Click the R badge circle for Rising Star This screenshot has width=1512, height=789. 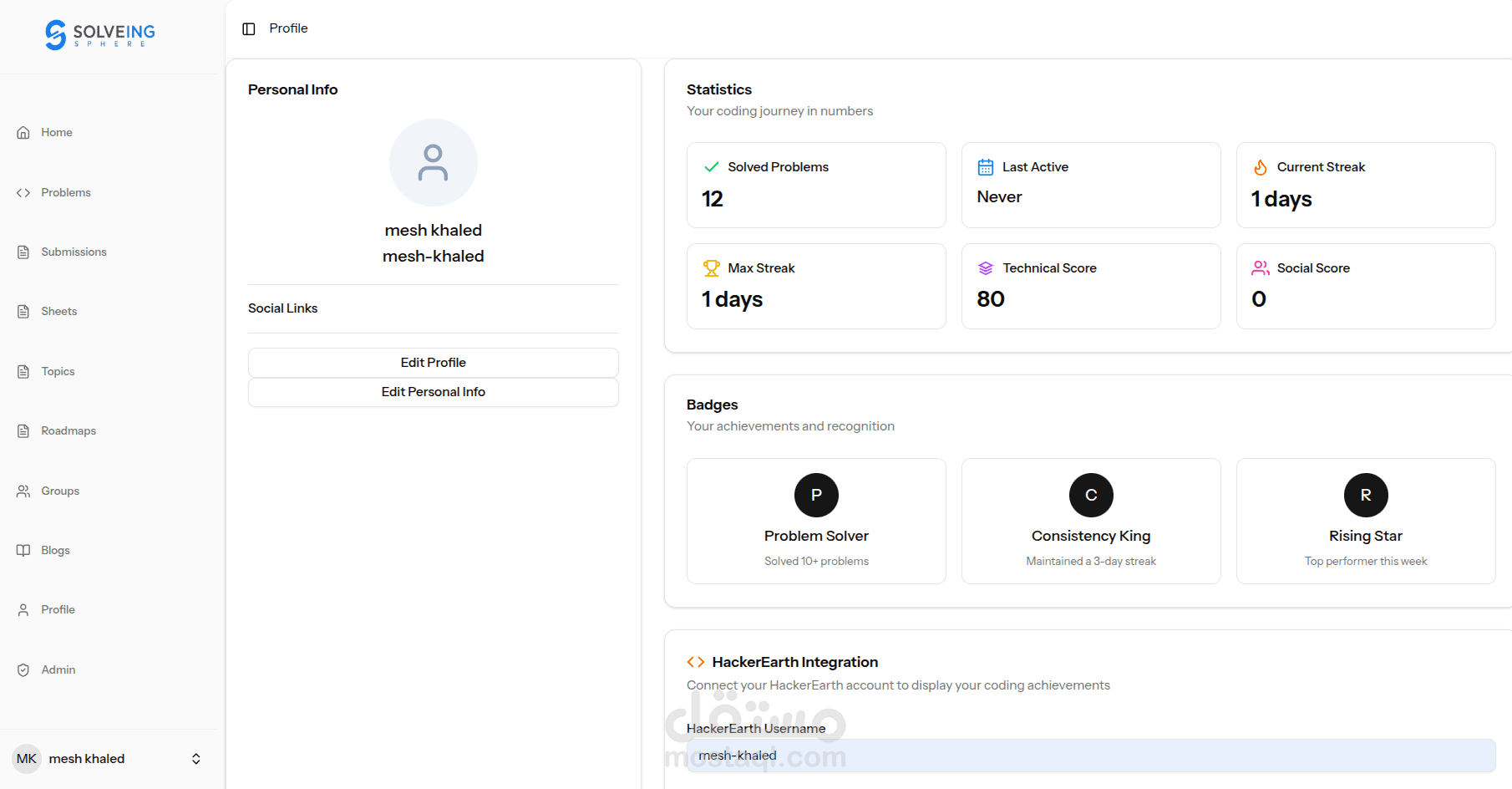[1366, 495]
